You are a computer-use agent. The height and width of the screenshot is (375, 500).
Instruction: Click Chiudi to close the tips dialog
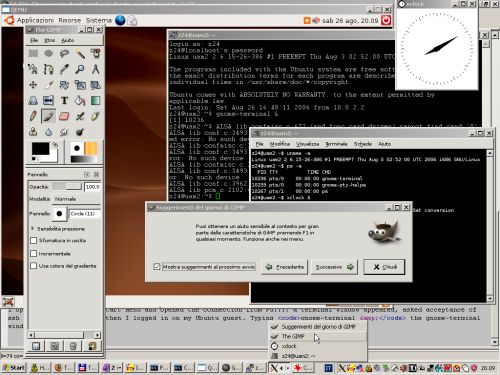pos(384,267)
